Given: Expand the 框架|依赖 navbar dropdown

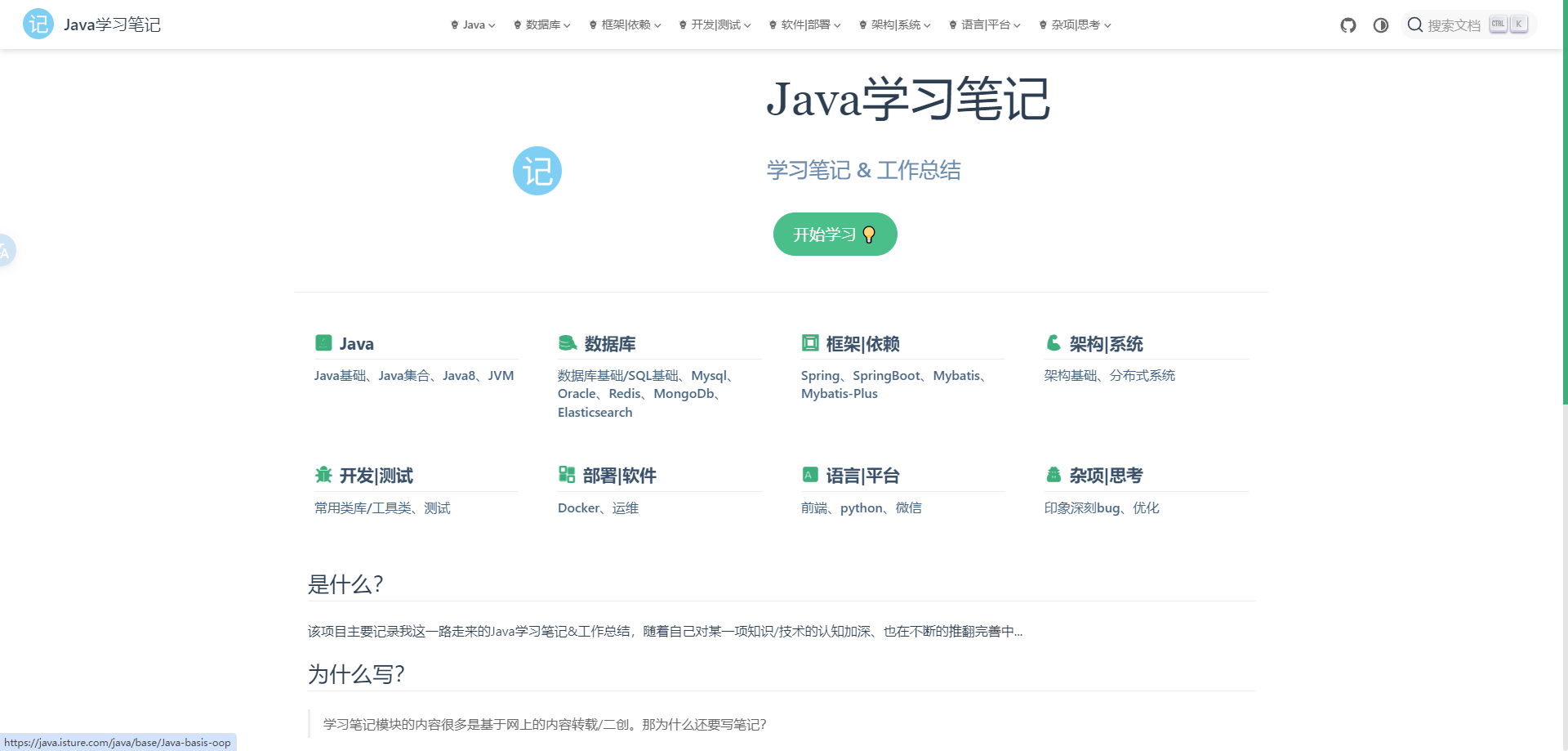Looking at the screenshot, I should (x=626, y=25).
